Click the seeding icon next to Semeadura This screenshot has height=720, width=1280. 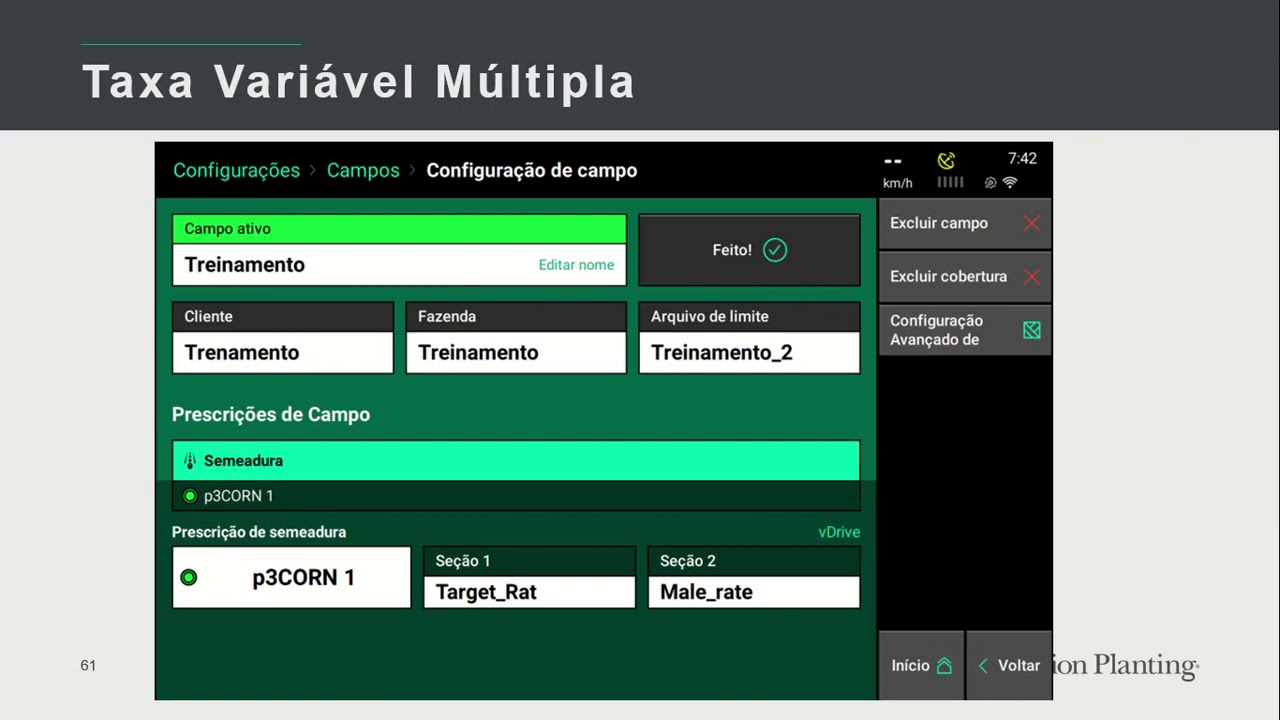tap(190, 461)
